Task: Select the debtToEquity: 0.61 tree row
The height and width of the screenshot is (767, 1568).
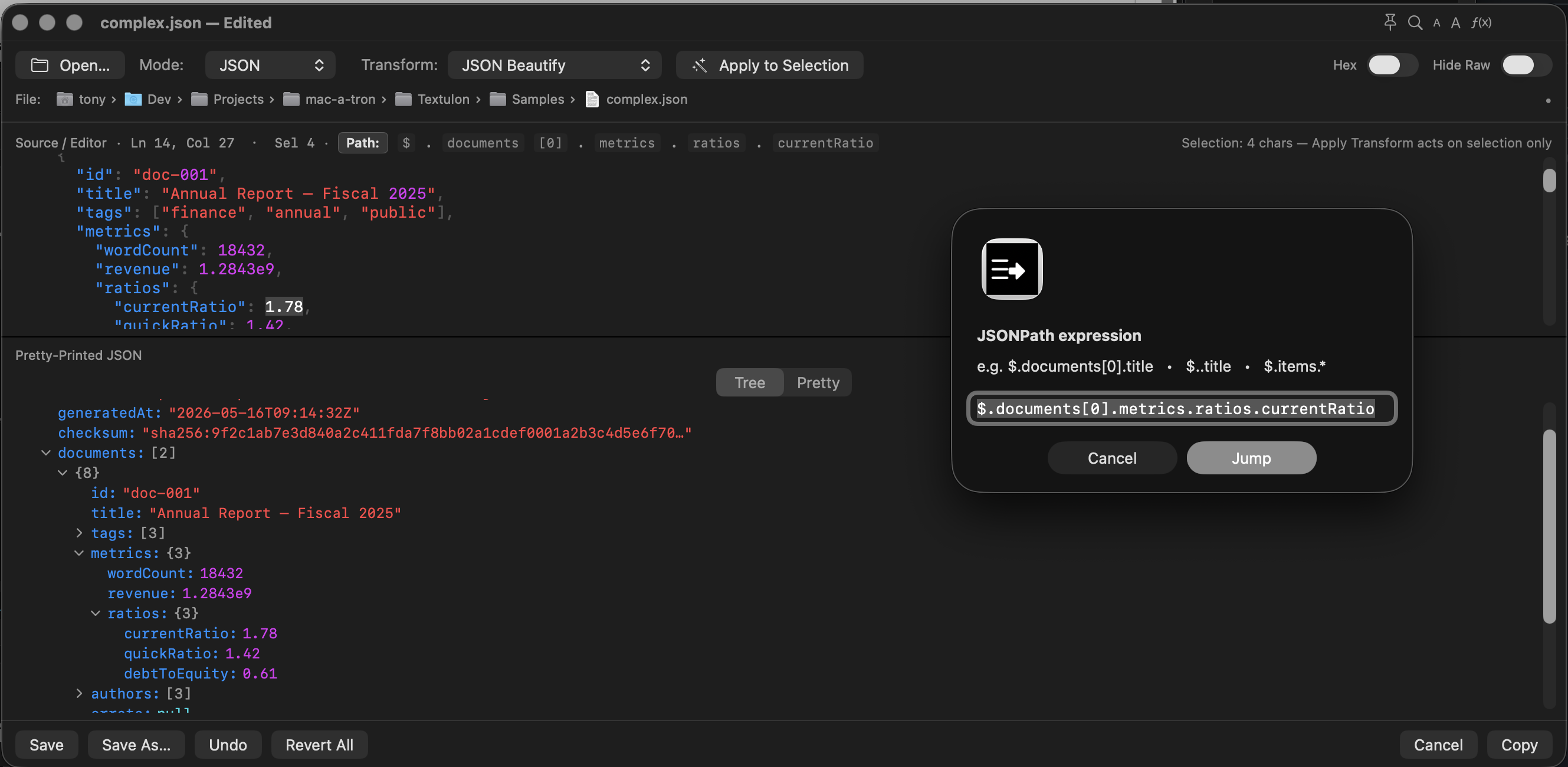Action: 200,673
